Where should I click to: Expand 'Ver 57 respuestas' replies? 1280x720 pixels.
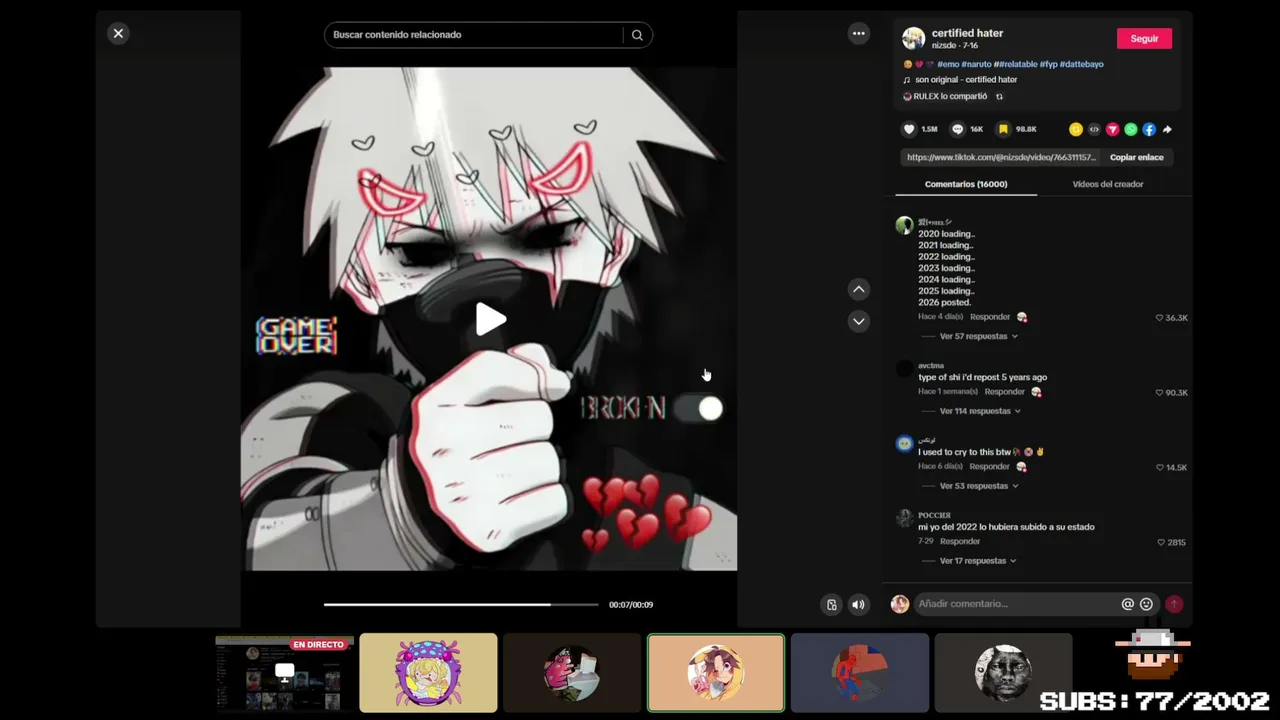coord(978,337)
